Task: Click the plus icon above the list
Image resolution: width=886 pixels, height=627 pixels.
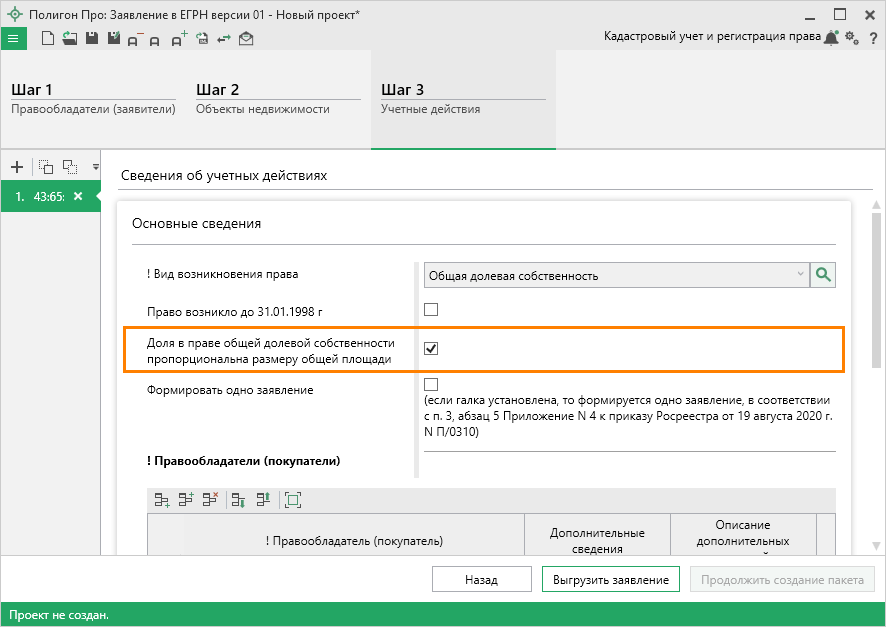Action: coord(16,166)
